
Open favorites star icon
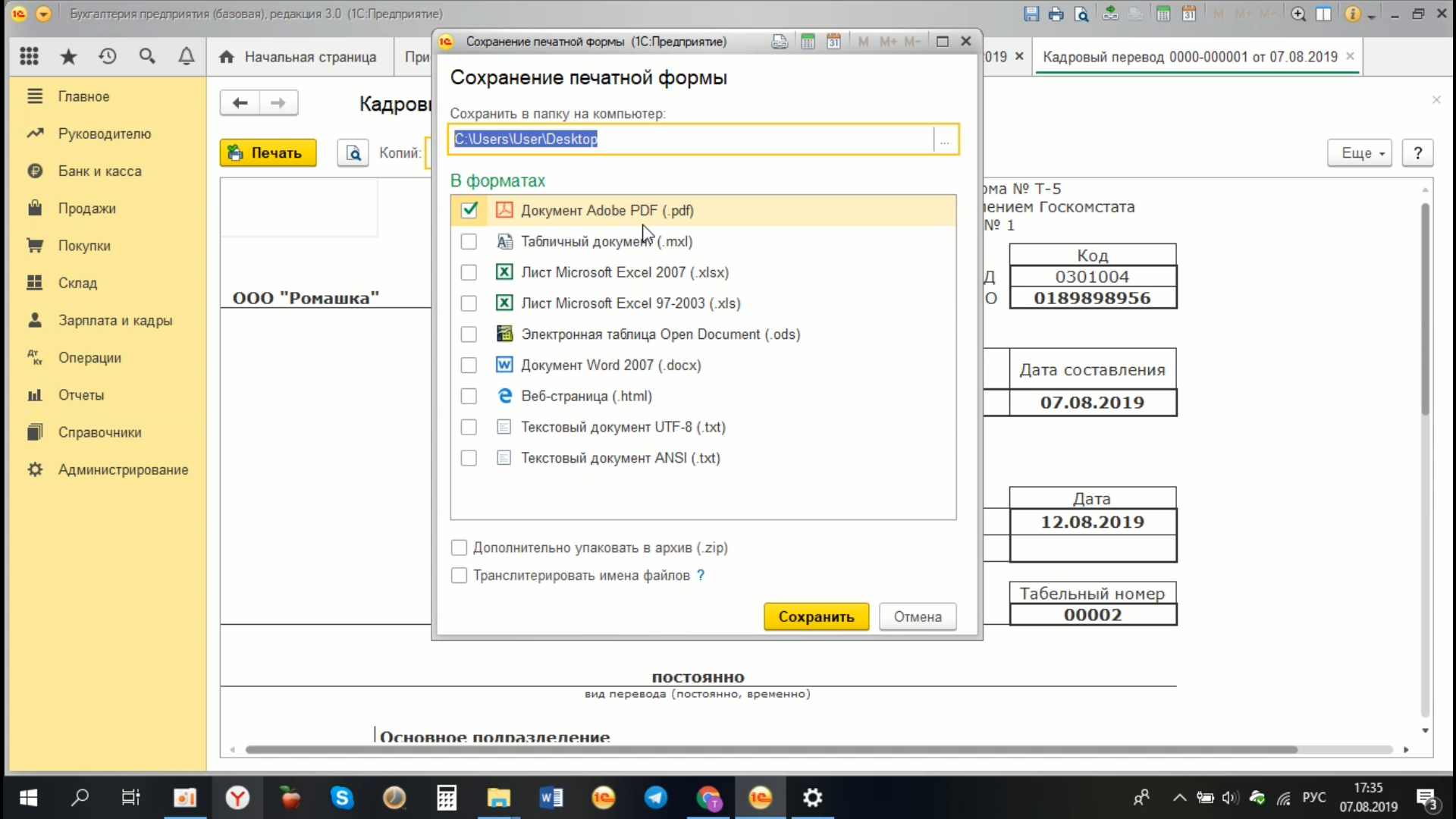[x=68, y=56]
